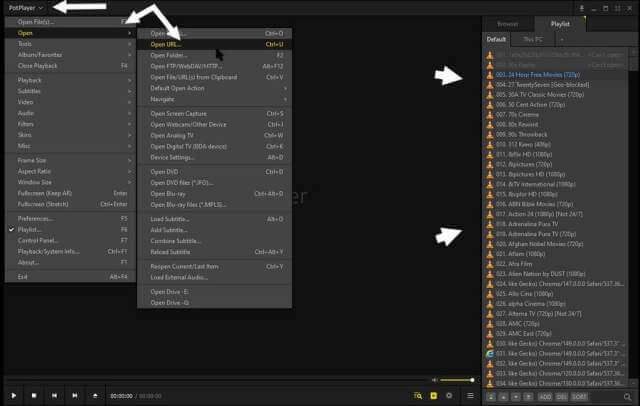Expand the Subtitles submenu
Image resolution: width=640 pixels, height=406 pixels.
pyautogui.click(x=70, y=91)
